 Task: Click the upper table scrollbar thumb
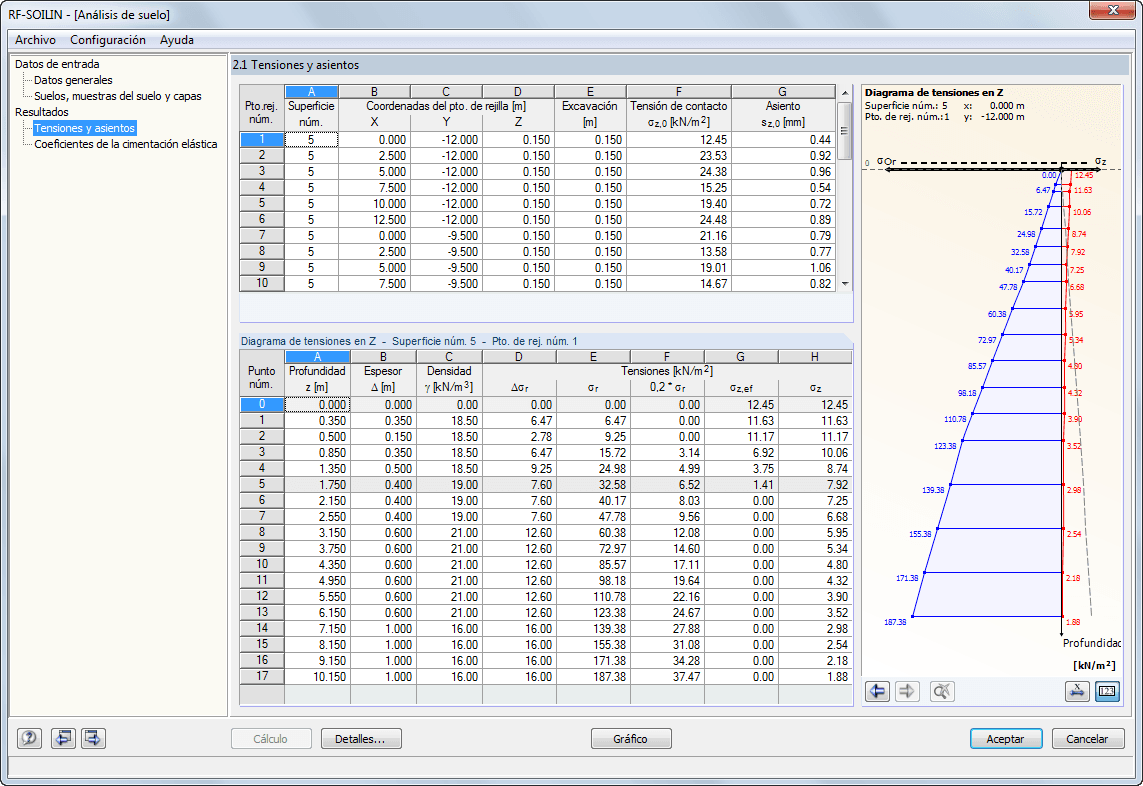(845, 131)
